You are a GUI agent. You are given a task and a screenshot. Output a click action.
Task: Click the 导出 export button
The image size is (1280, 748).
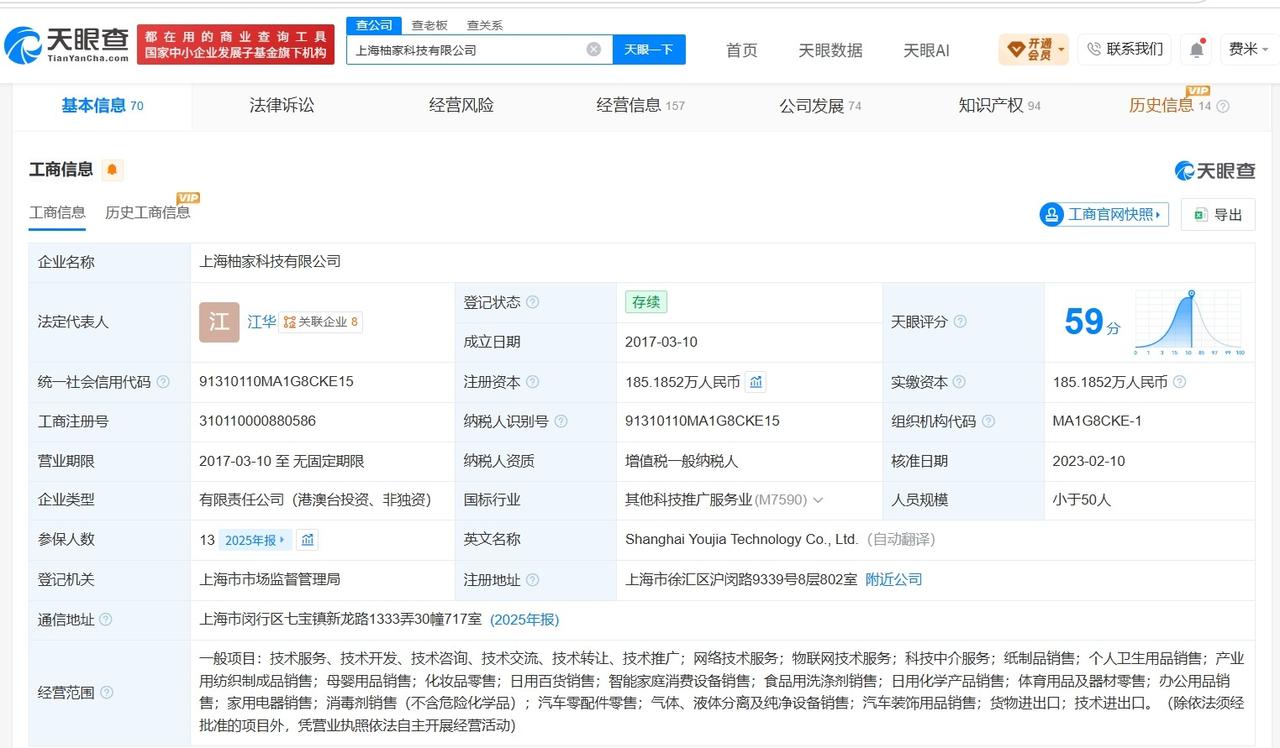1218,214
